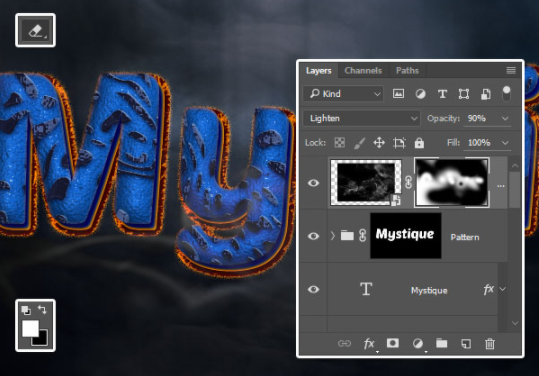Filter layers by adjustment layers
The image size is (539, 376).
click(x=420, y=94)
